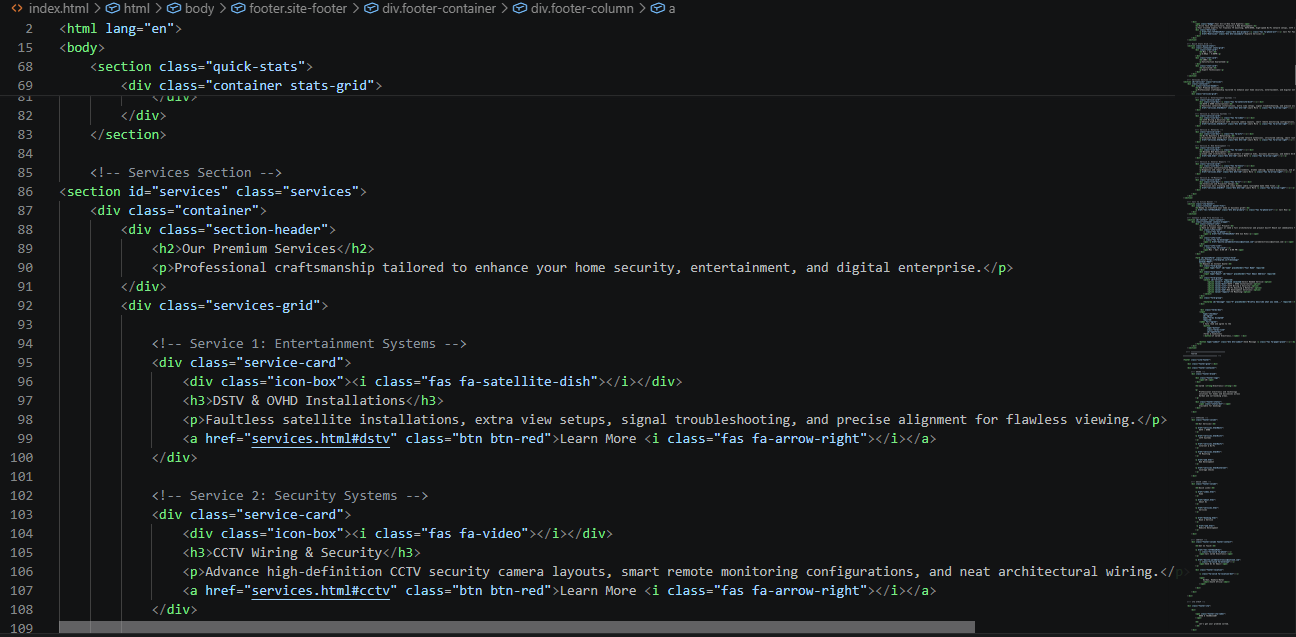Click the 'Service 1: Entertainment Systems' comment

pyautogui.click(x=309, y=343)
